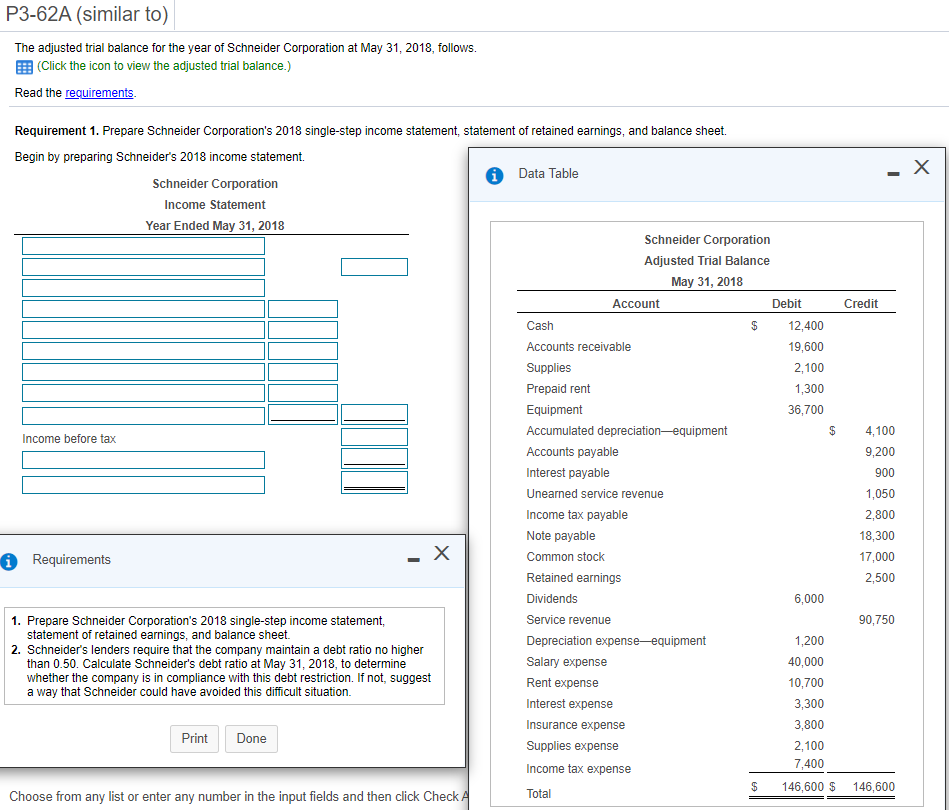Close the Requirements dialog
949x810 pixels.
442,553
